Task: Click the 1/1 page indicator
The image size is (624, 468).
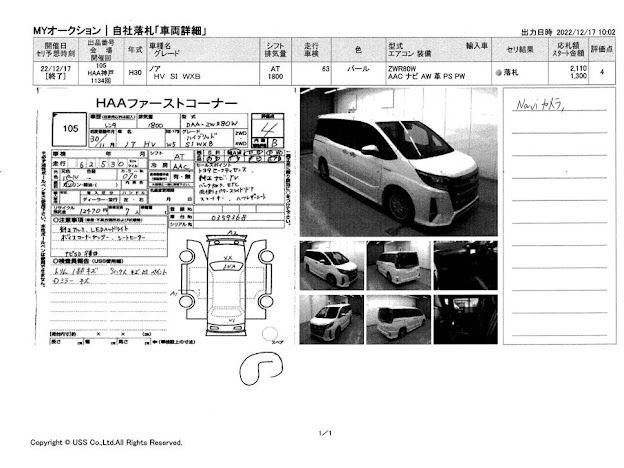Action: coord(323,432)
